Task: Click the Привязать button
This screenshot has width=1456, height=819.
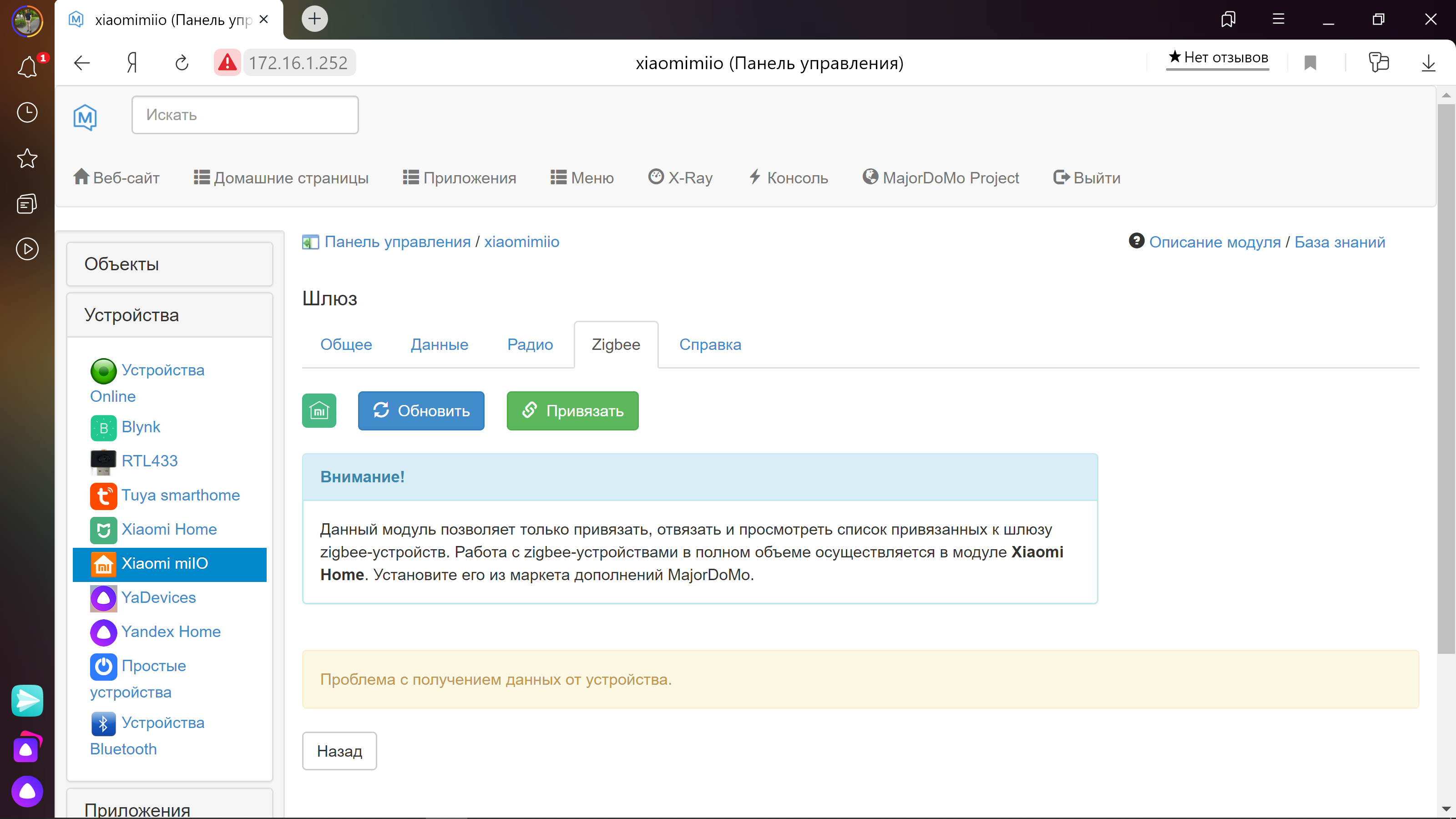Action: coord(572,411)
